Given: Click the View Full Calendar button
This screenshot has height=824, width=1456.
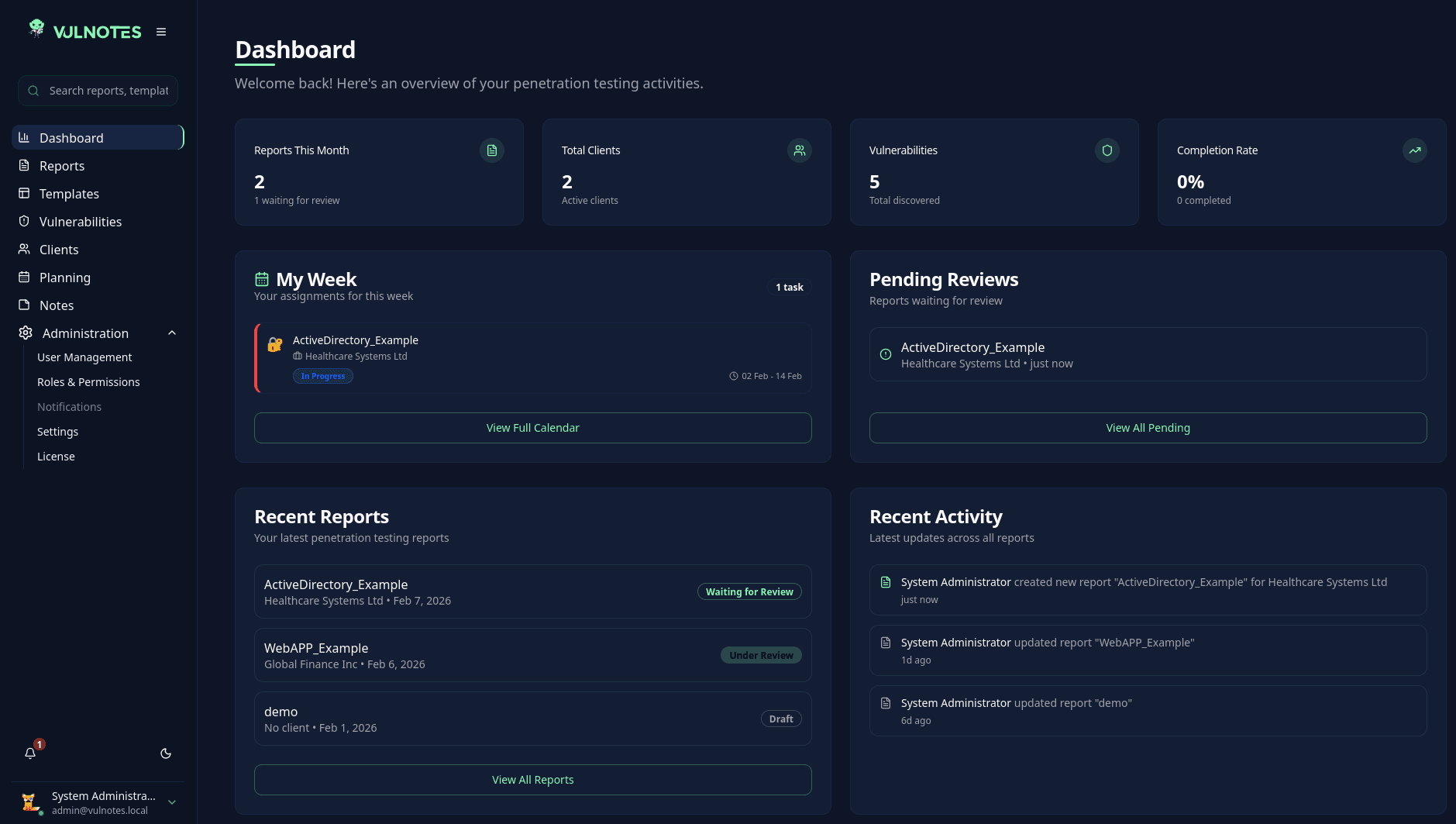Looking at the screenshot, I should [532, 427].
